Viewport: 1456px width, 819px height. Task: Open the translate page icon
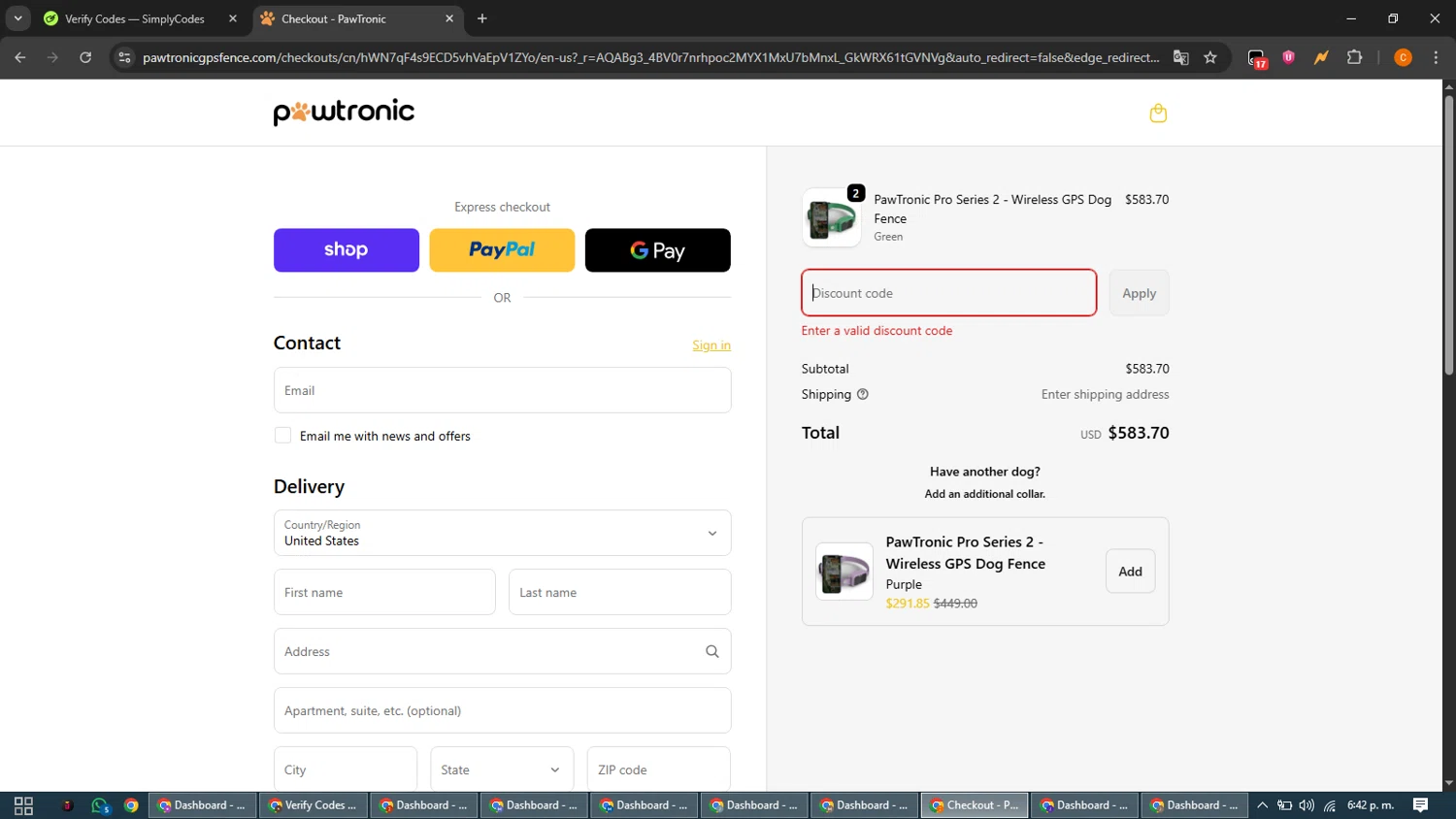coord(1180,57)
